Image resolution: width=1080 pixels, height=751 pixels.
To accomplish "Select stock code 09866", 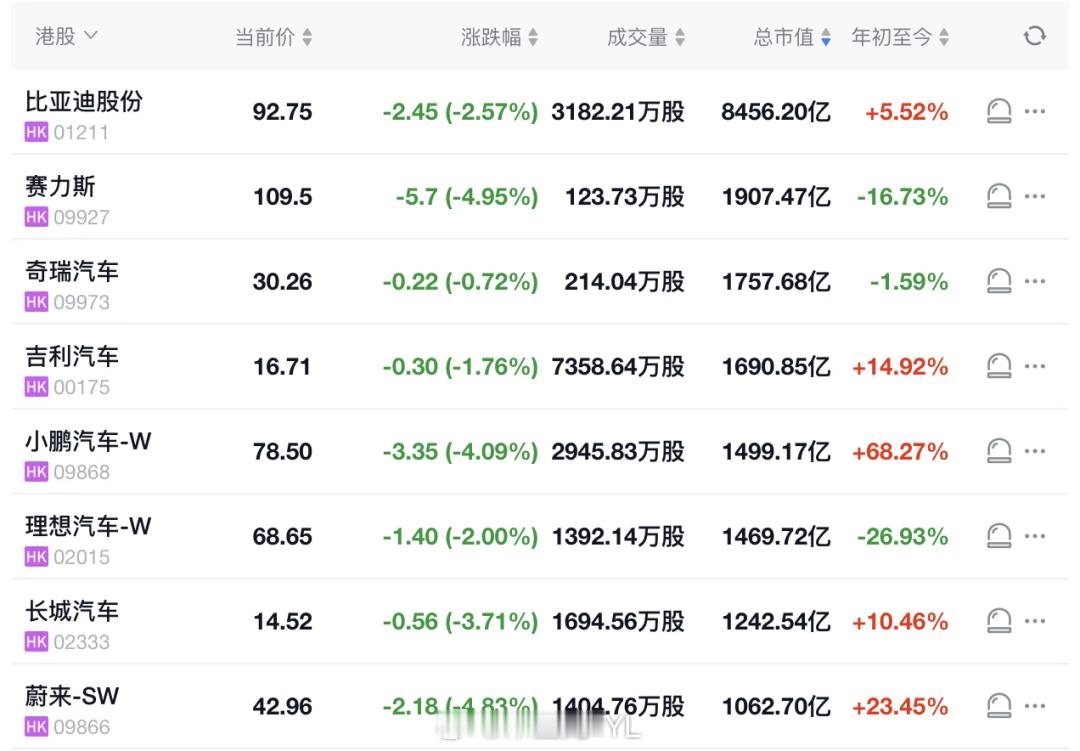I will coord(81,727).
